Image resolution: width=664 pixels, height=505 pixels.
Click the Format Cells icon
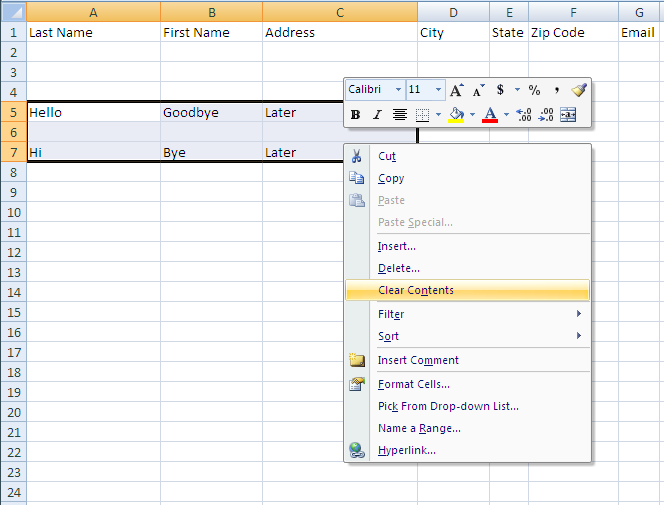coord(357,384)
